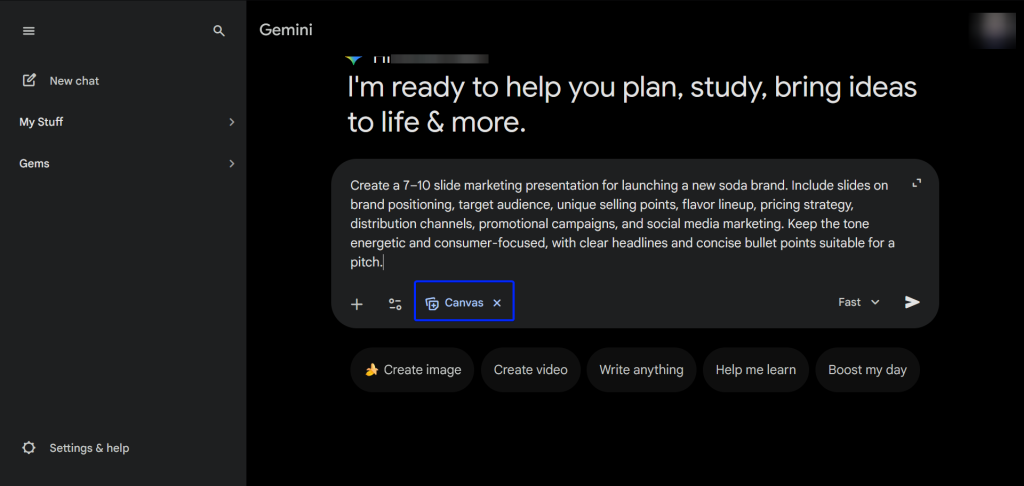1024x486 pixels.
Task: Toggle the Canvas chip selection
Action: pos(455,303)
